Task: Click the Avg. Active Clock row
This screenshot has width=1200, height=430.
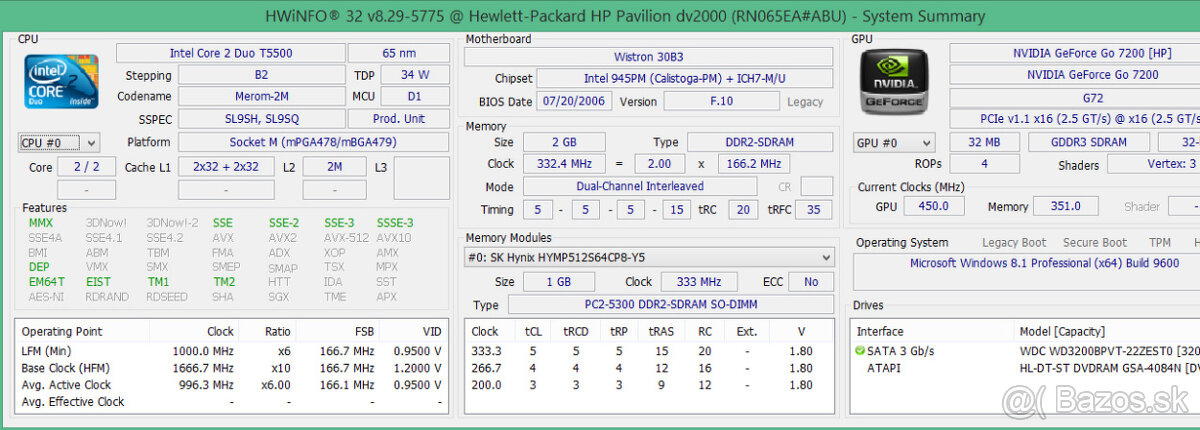Action: click(x=232, y=385)
